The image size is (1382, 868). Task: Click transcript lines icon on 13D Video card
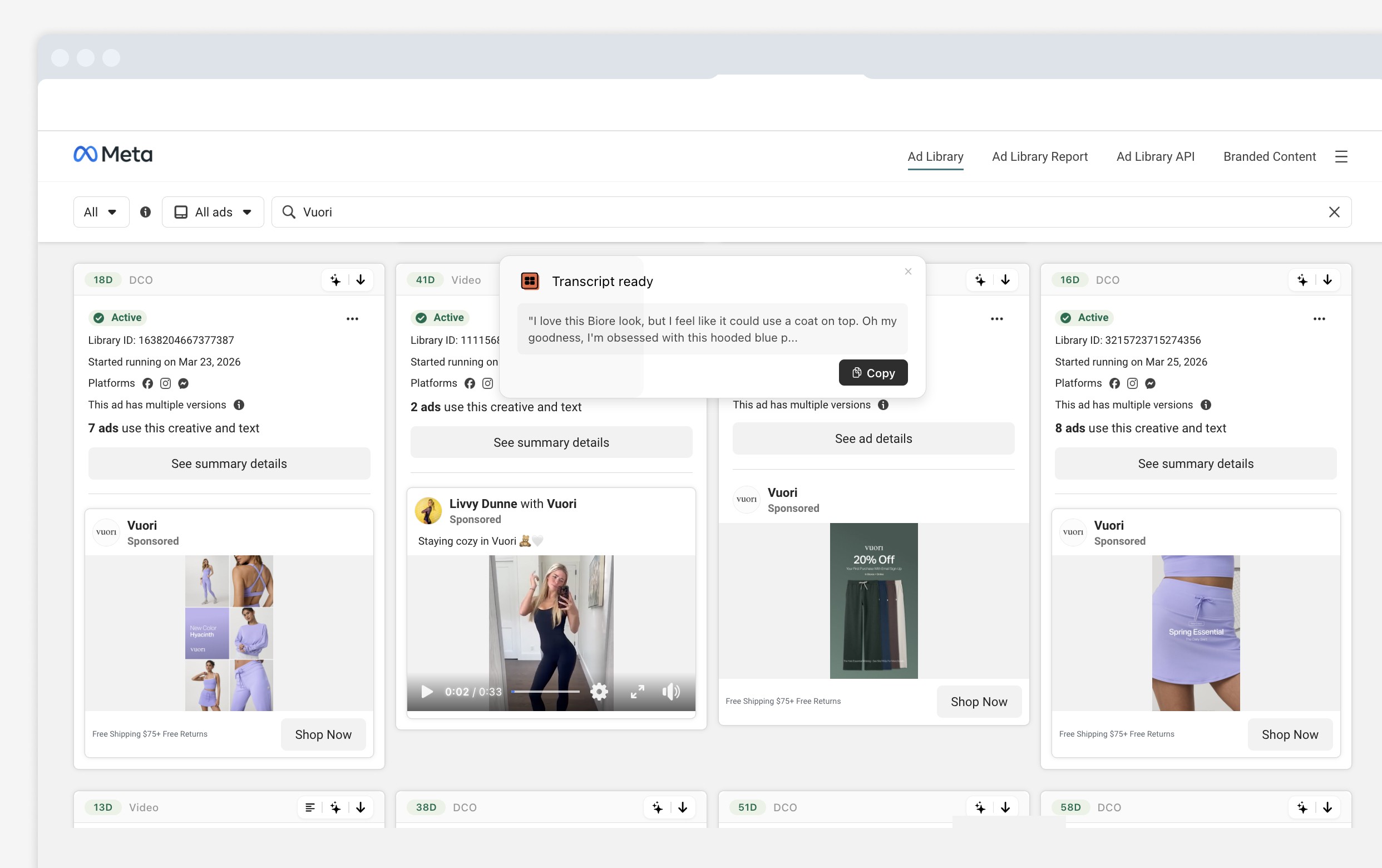click(x=310, y=808)
